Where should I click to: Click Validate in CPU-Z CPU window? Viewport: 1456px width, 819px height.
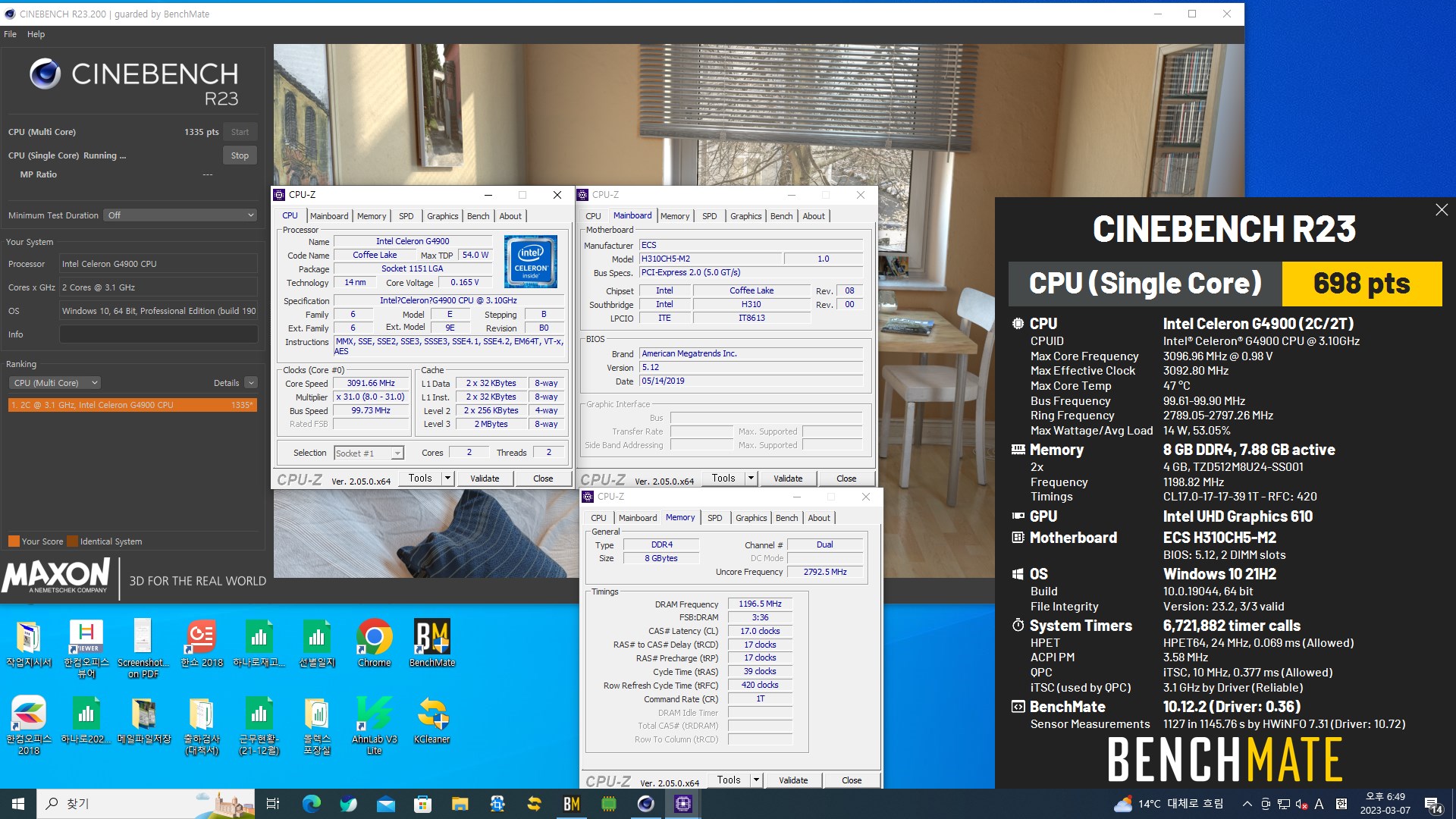485,479
